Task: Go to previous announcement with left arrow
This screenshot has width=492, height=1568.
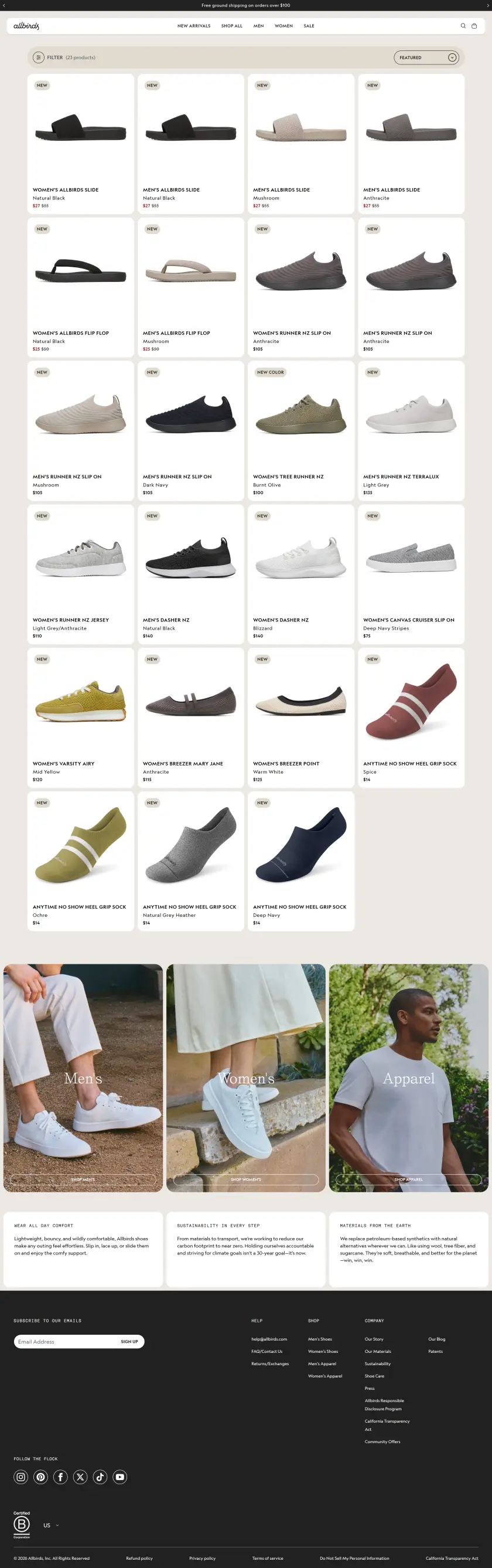Action: [x=4, y=5]
